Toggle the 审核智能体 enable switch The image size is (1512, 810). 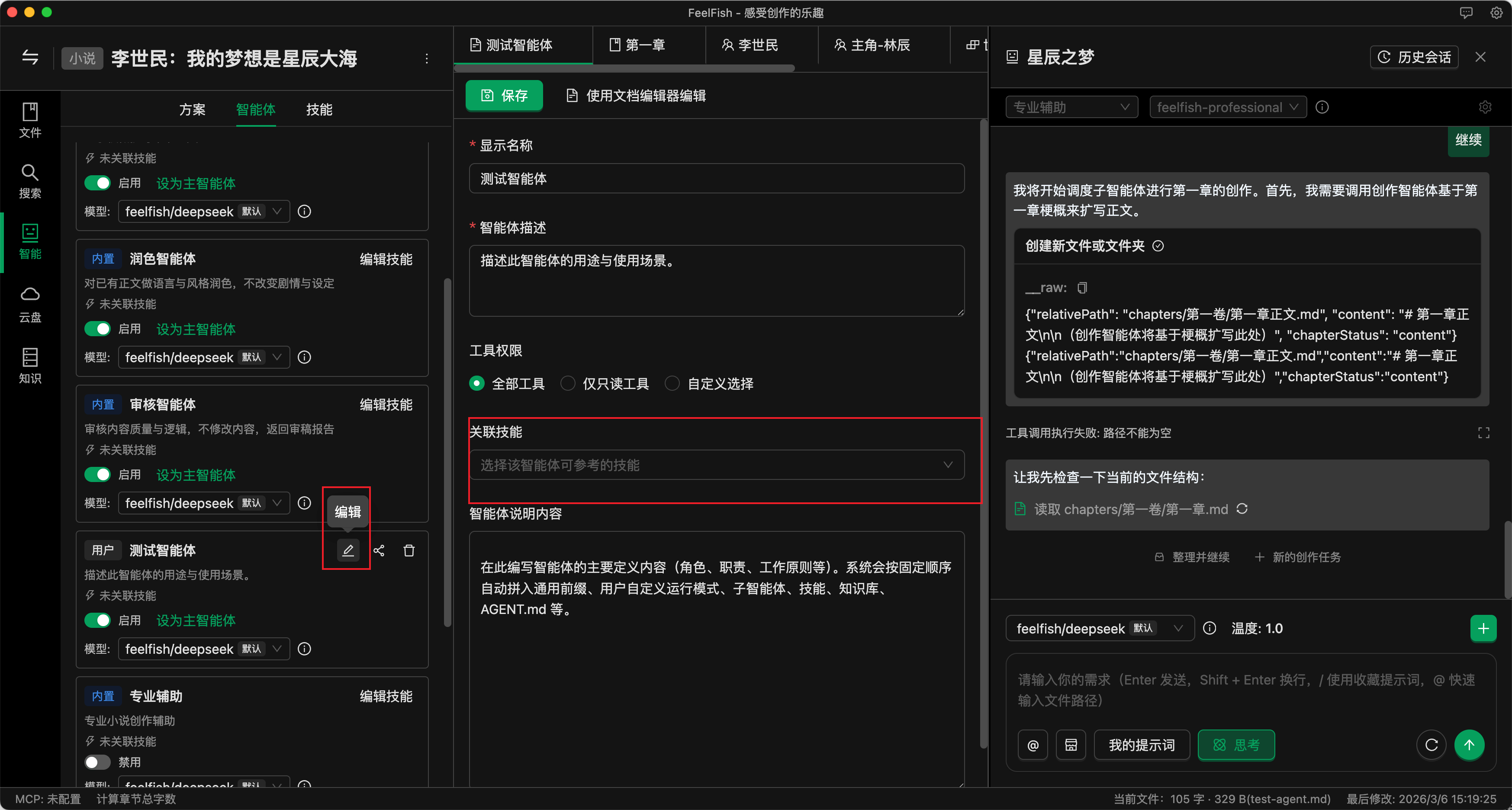click(x=97, y=474)
